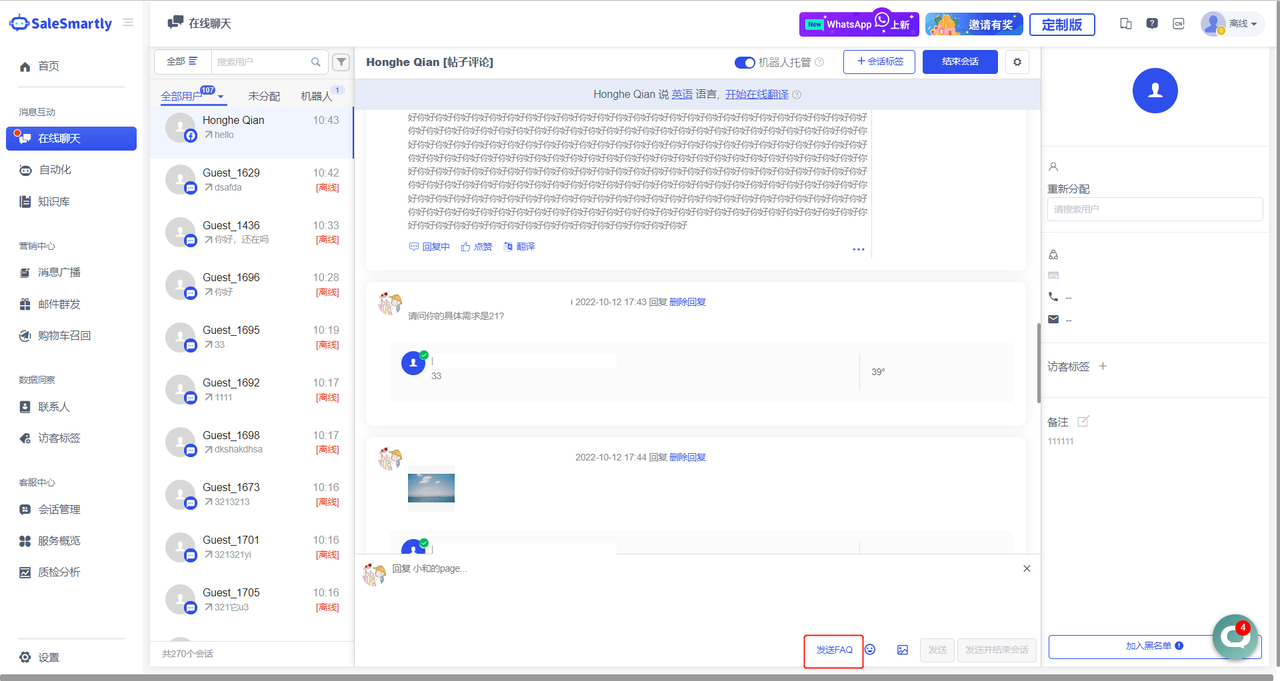Viewport: 1280px width, 681px height.
Task: Click the filter funnel icon beside search
Action: coord(341,62)
